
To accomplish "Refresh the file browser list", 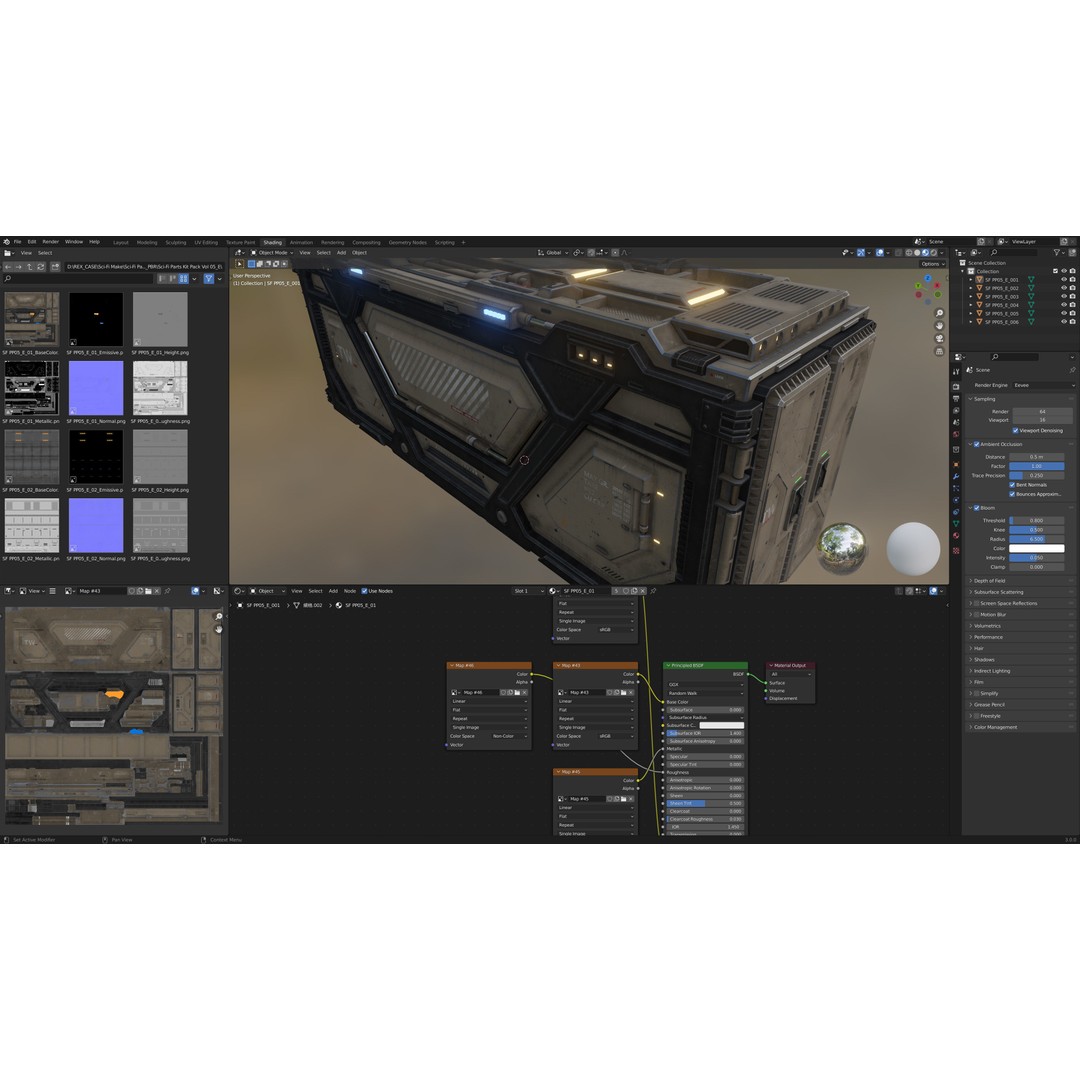I will click(x=41, y=267).
